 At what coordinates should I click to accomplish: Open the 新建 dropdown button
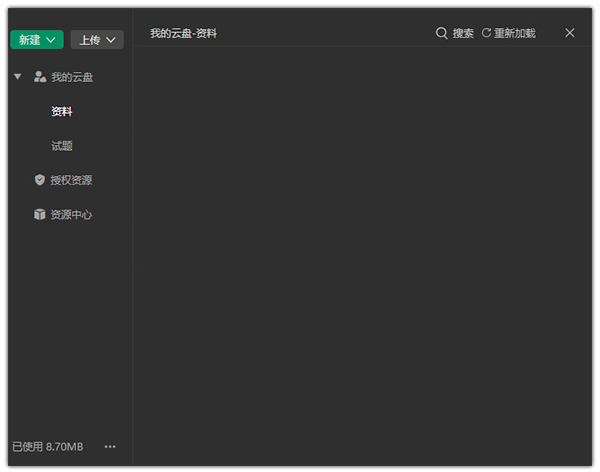pyautogui.click(x=37, y=39)
